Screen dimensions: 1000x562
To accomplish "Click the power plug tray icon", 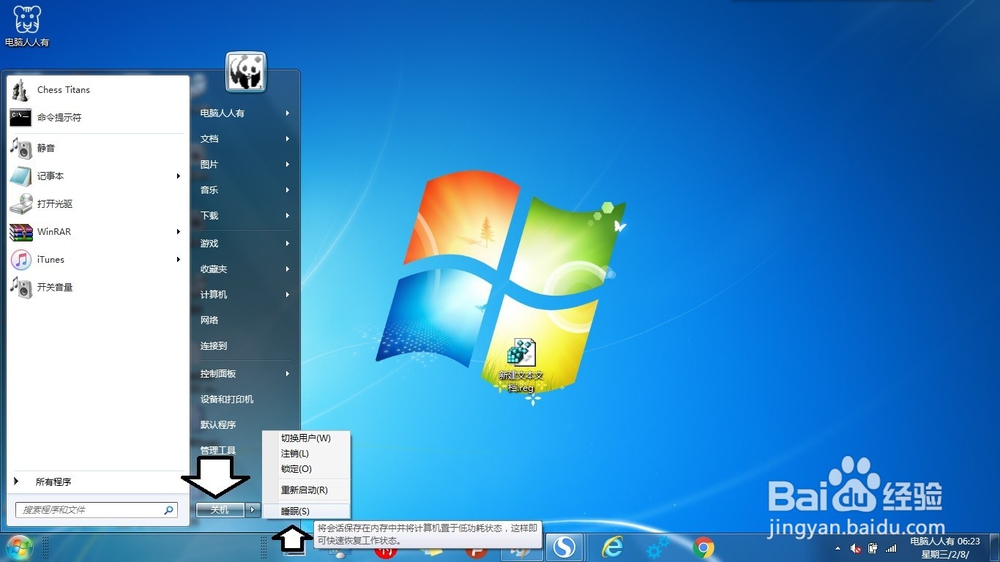I will (x=872, y=549).
